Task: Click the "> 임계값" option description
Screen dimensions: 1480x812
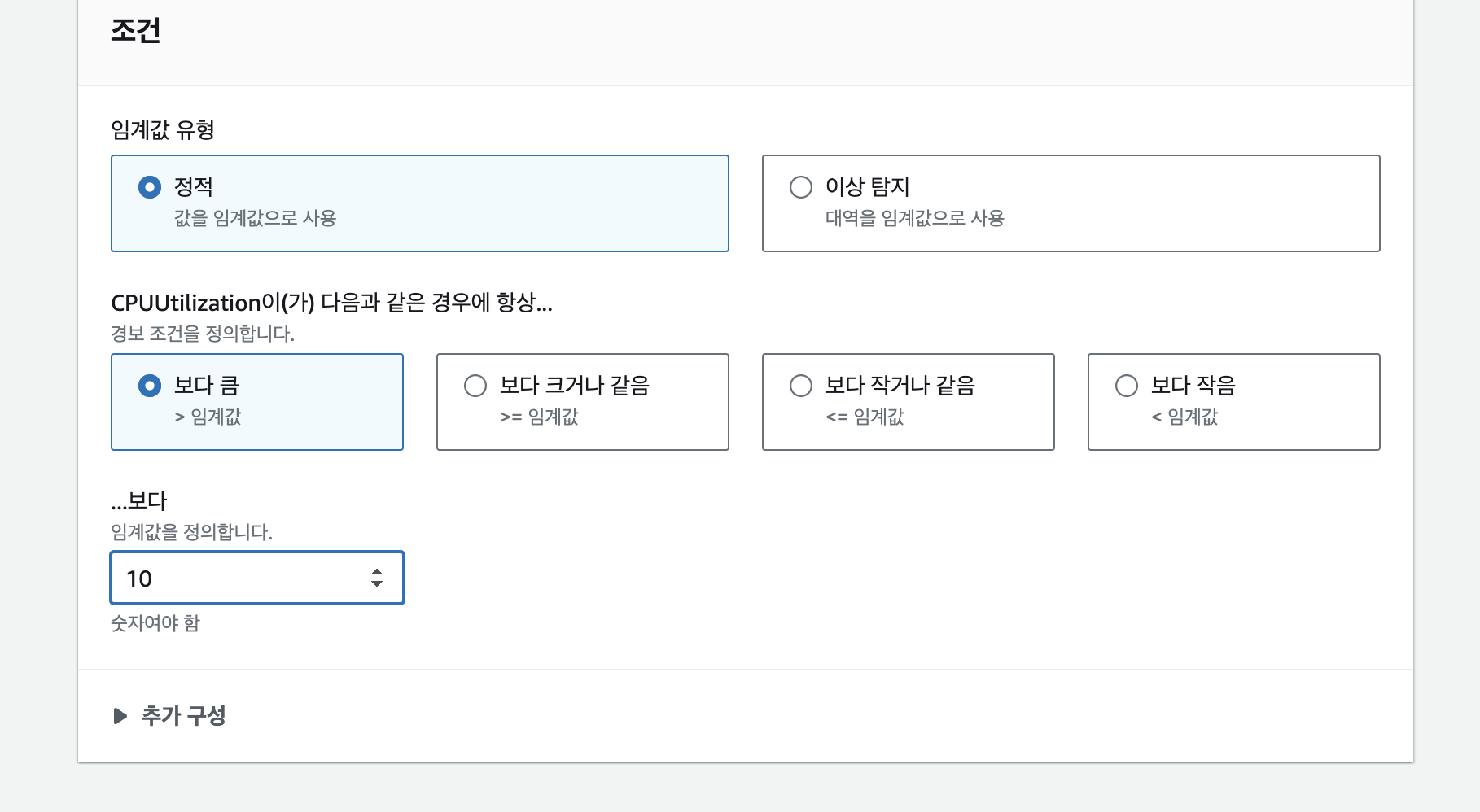Action: coord(208,417)
